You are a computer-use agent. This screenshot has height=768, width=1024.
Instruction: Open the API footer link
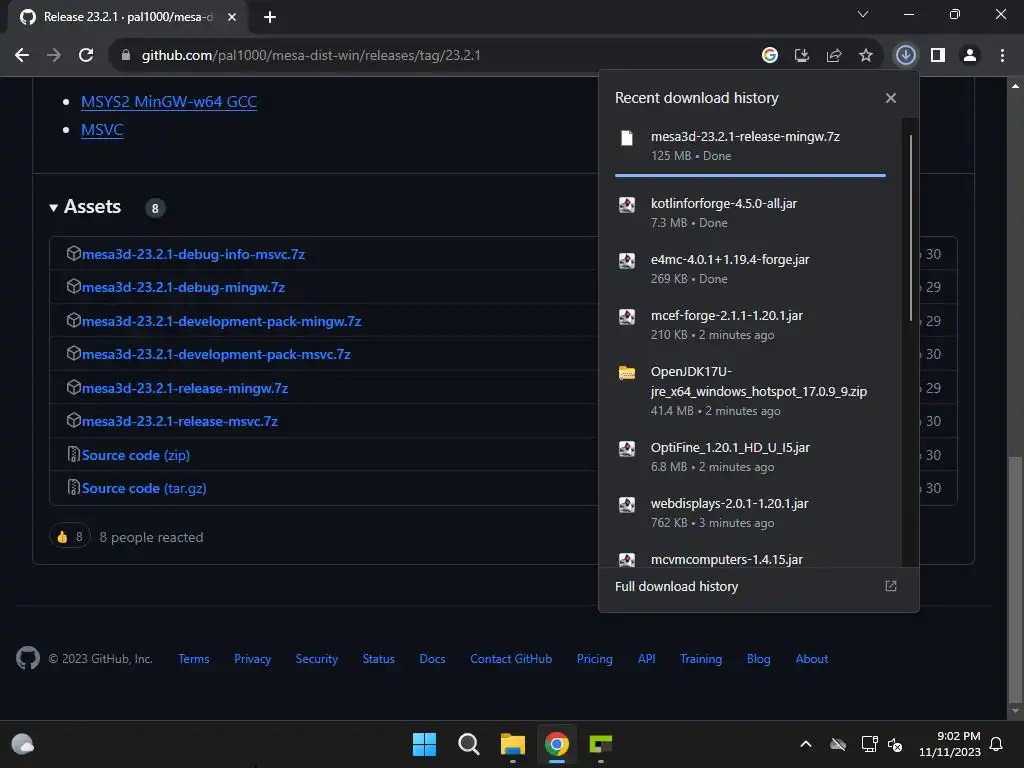[x=647, y=659]
